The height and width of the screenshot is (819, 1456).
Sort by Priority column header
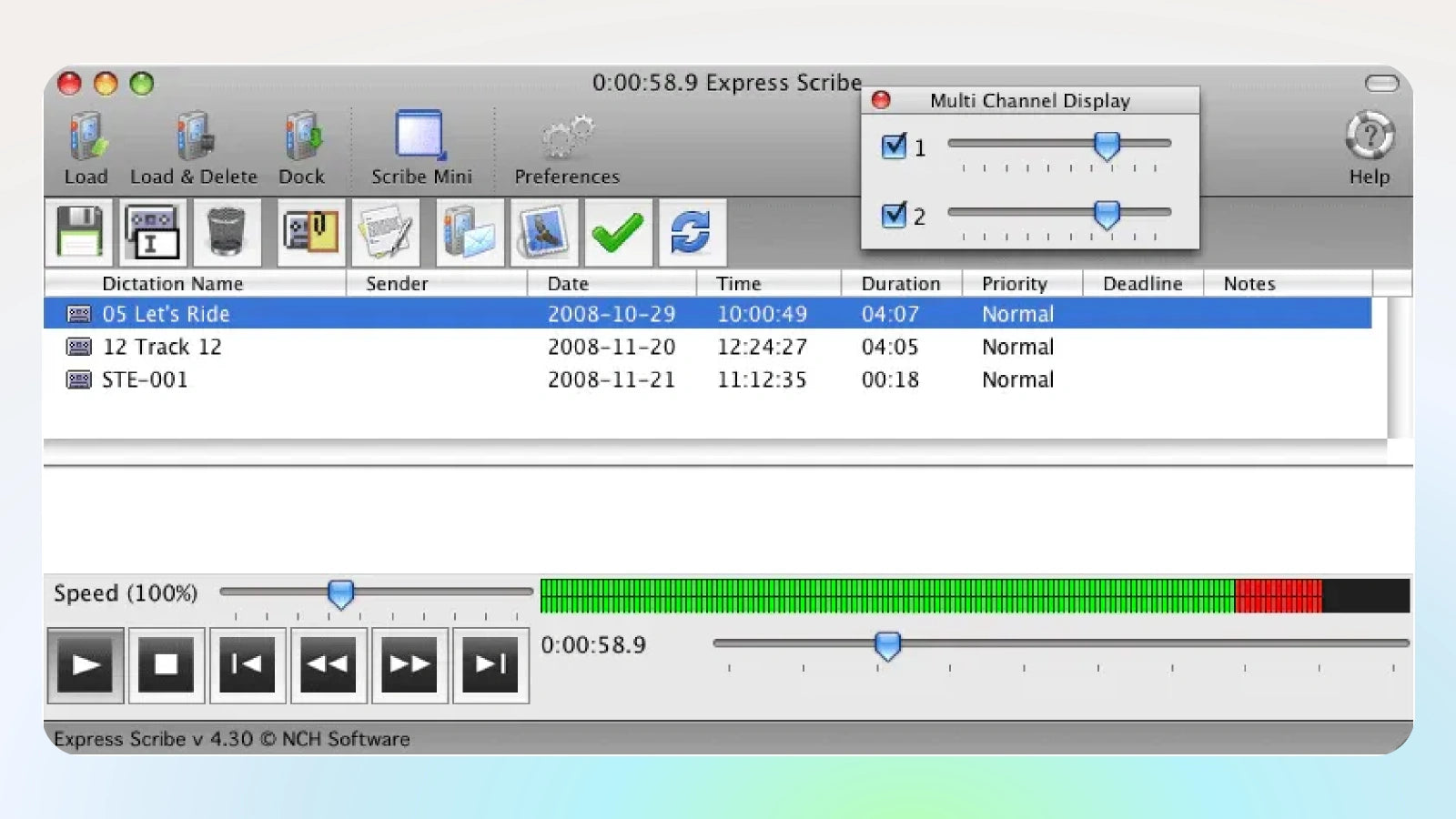[x=1014, y=284]
